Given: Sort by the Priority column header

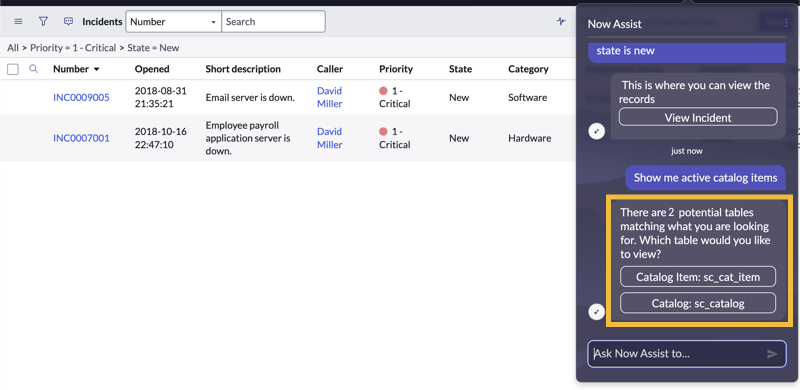Looking at the screenshot, I should (396, 69).
